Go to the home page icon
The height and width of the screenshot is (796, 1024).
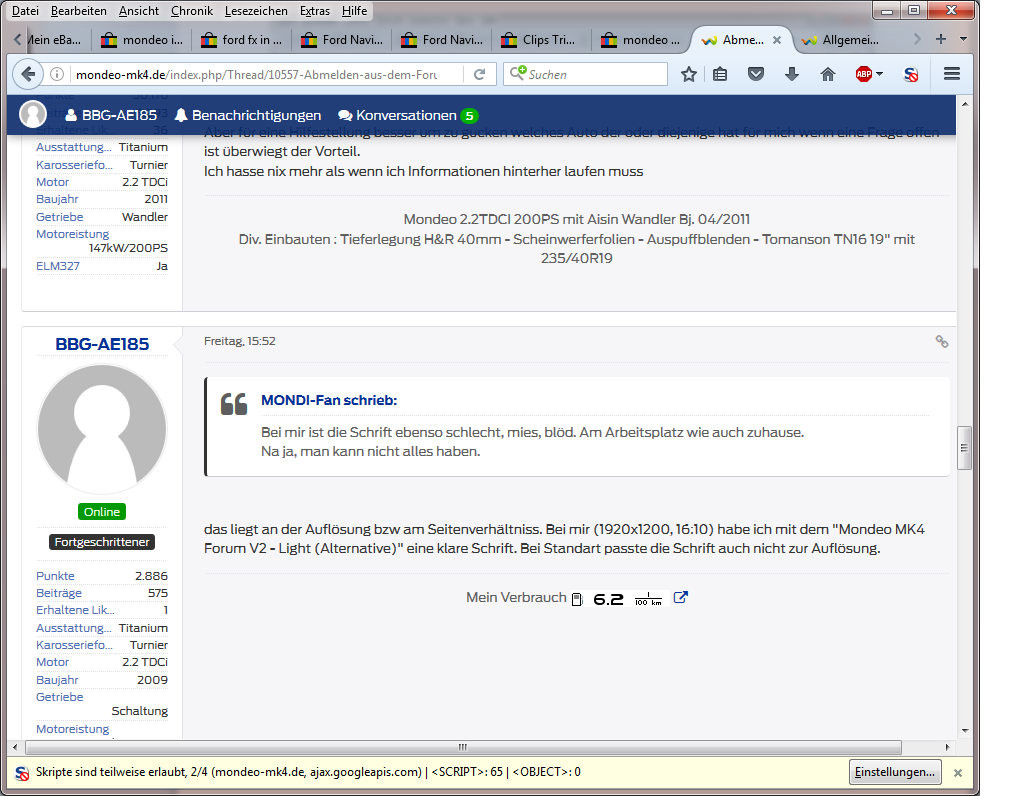point(828,74)
